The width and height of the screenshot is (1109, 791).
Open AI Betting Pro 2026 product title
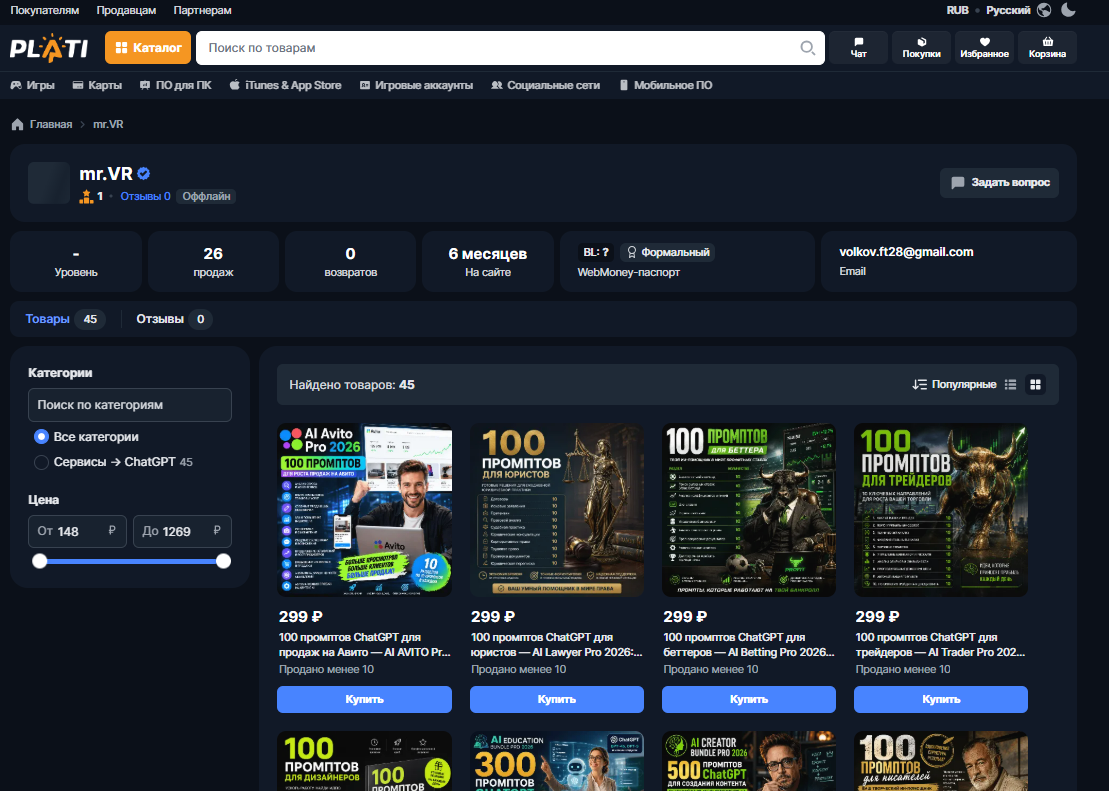click(749, 645)
